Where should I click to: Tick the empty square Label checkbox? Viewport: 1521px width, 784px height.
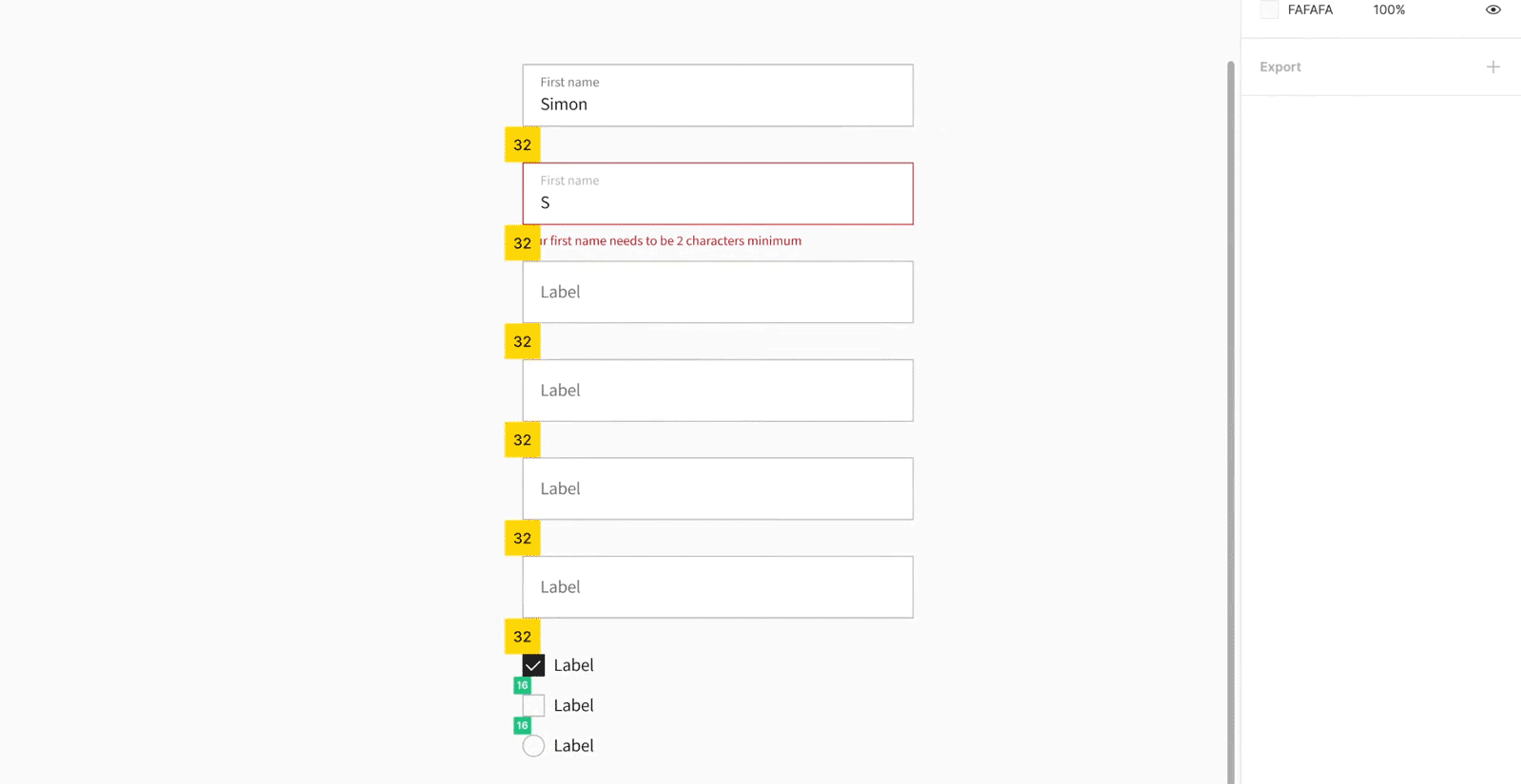(533, 705)
